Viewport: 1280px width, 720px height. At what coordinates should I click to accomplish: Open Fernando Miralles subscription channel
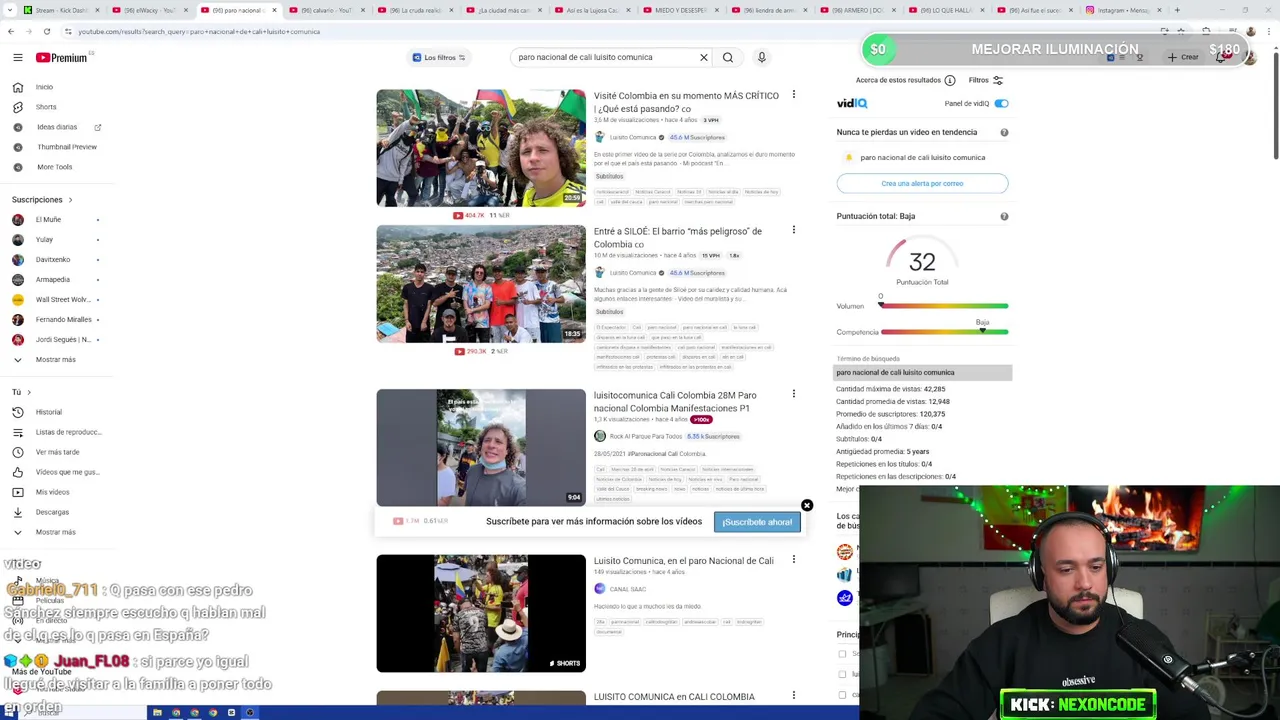pyautogui.click(x=63, y=319)
